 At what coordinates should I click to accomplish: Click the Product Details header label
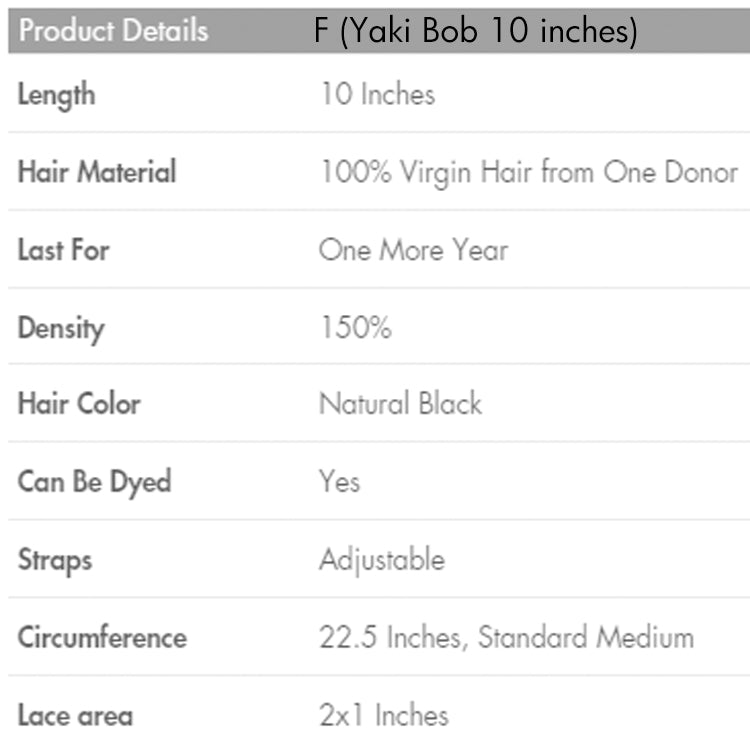[x=113, y=31]
